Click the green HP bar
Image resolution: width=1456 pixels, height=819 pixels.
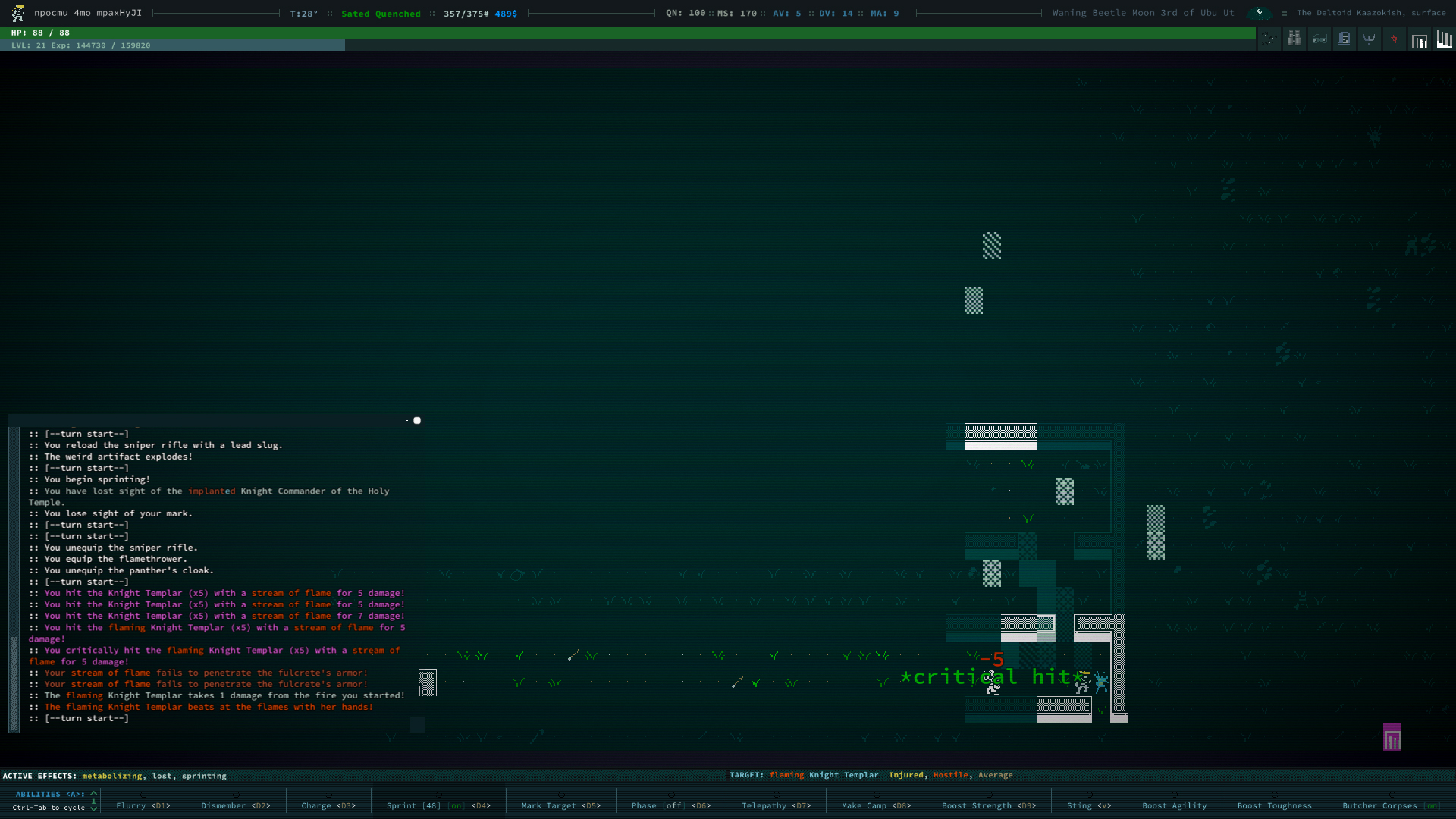[x=629, y=33]
